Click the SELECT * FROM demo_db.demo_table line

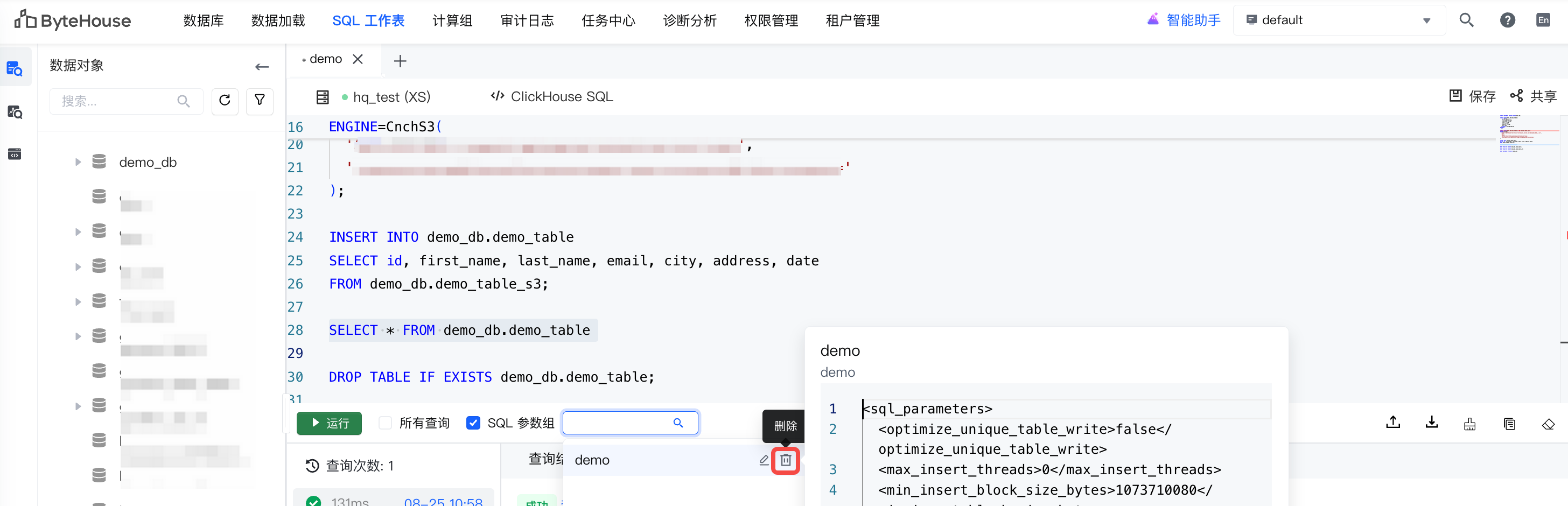459,330
